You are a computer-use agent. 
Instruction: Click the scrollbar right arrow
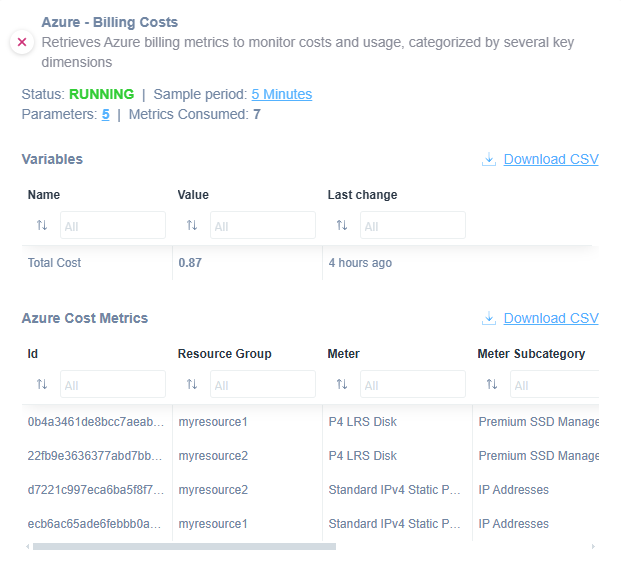[593, 547]
